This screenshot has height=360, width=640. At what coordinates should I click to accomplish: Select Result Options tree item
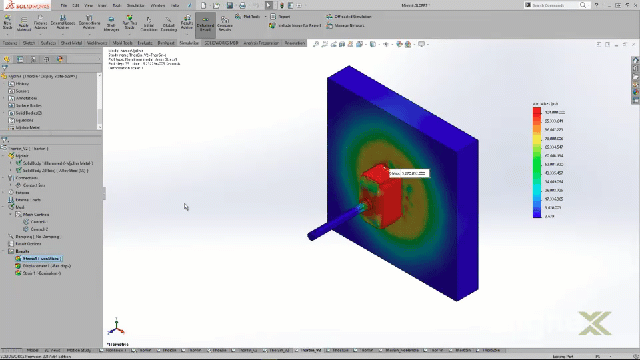[24, 244]
